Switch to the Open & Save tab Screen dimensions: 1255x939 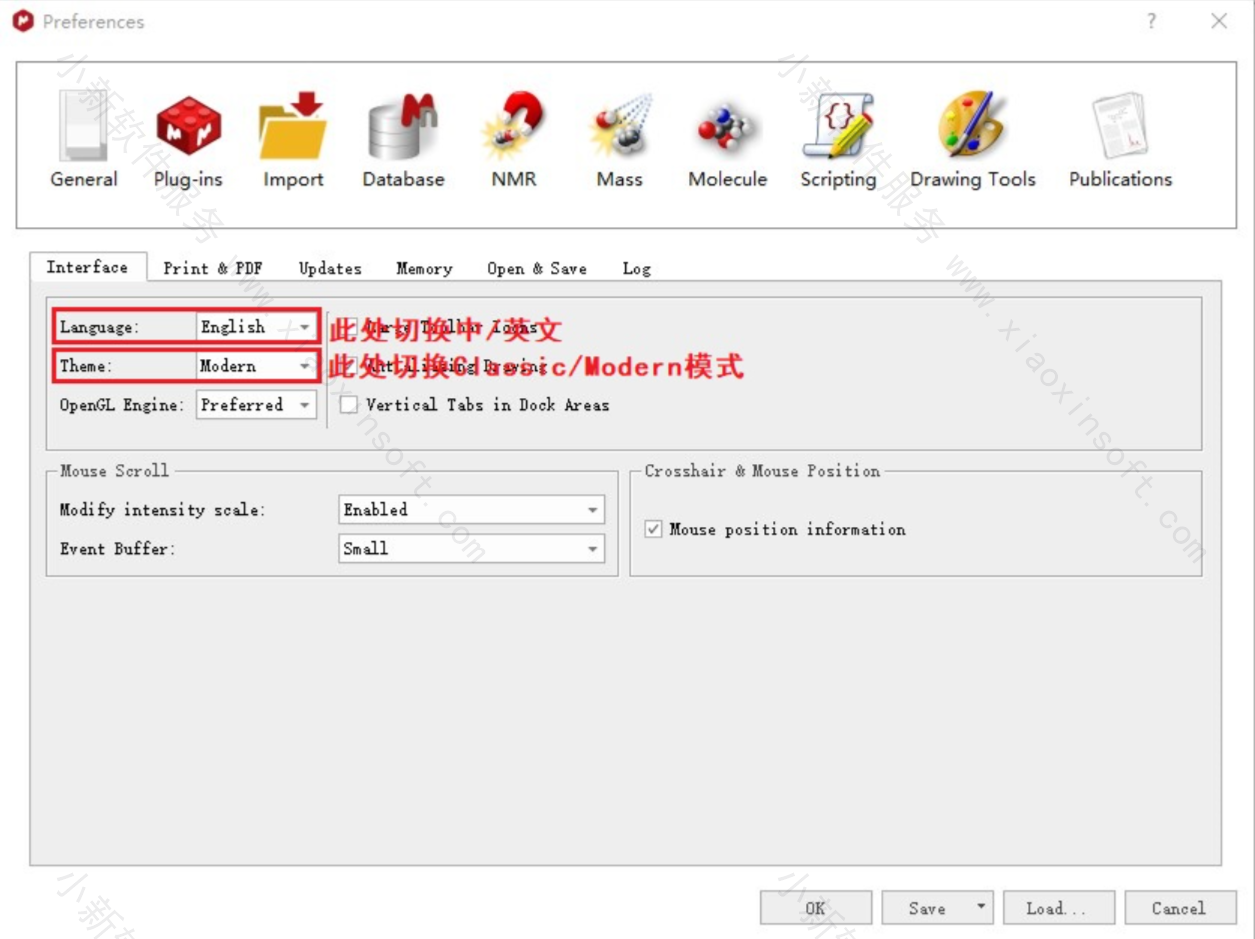click(x=537, y=268)
